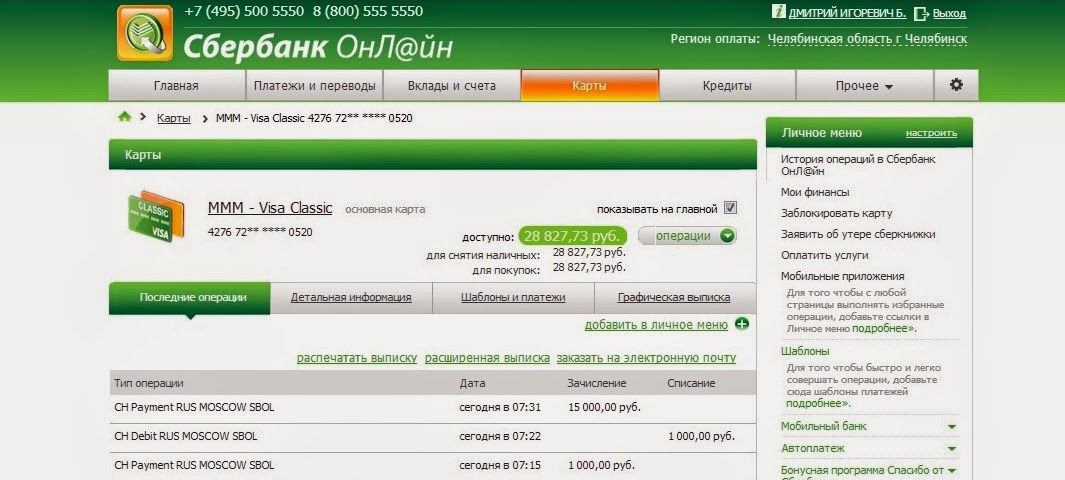Open the 'Кредиты' menu tab
This screenshot has width=1065, height=480.
point(727,86)
